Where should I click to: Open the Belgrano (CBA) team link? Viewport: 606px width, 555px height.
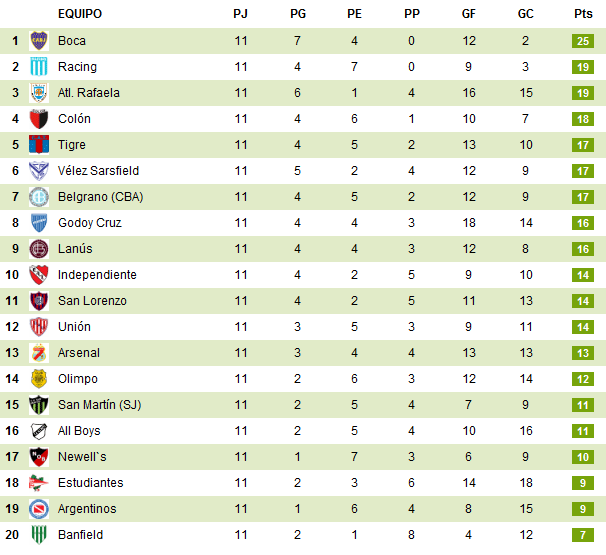click(x=100, y=197)
